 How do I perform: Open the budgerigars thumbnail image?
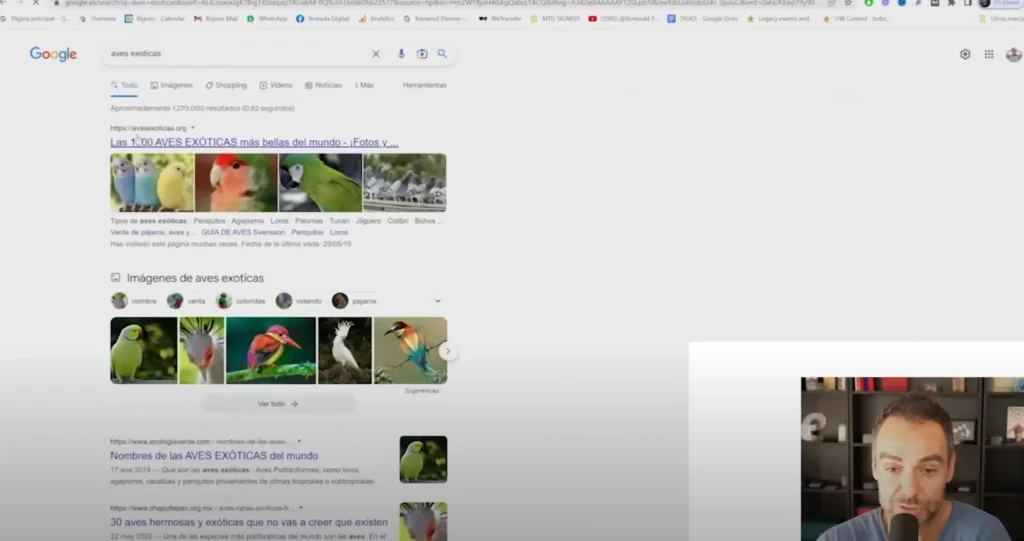(x=152, y=183)
